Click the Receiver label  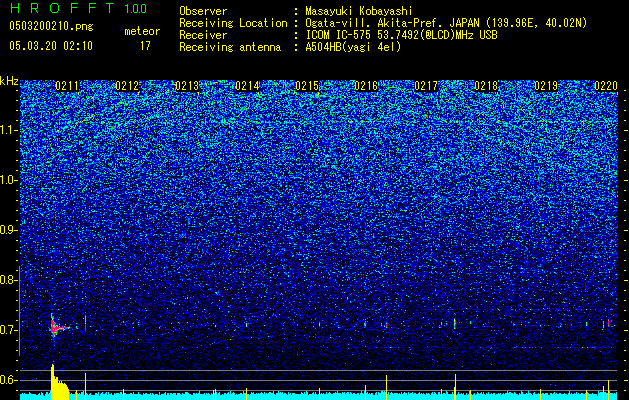[x=203, y=35]
